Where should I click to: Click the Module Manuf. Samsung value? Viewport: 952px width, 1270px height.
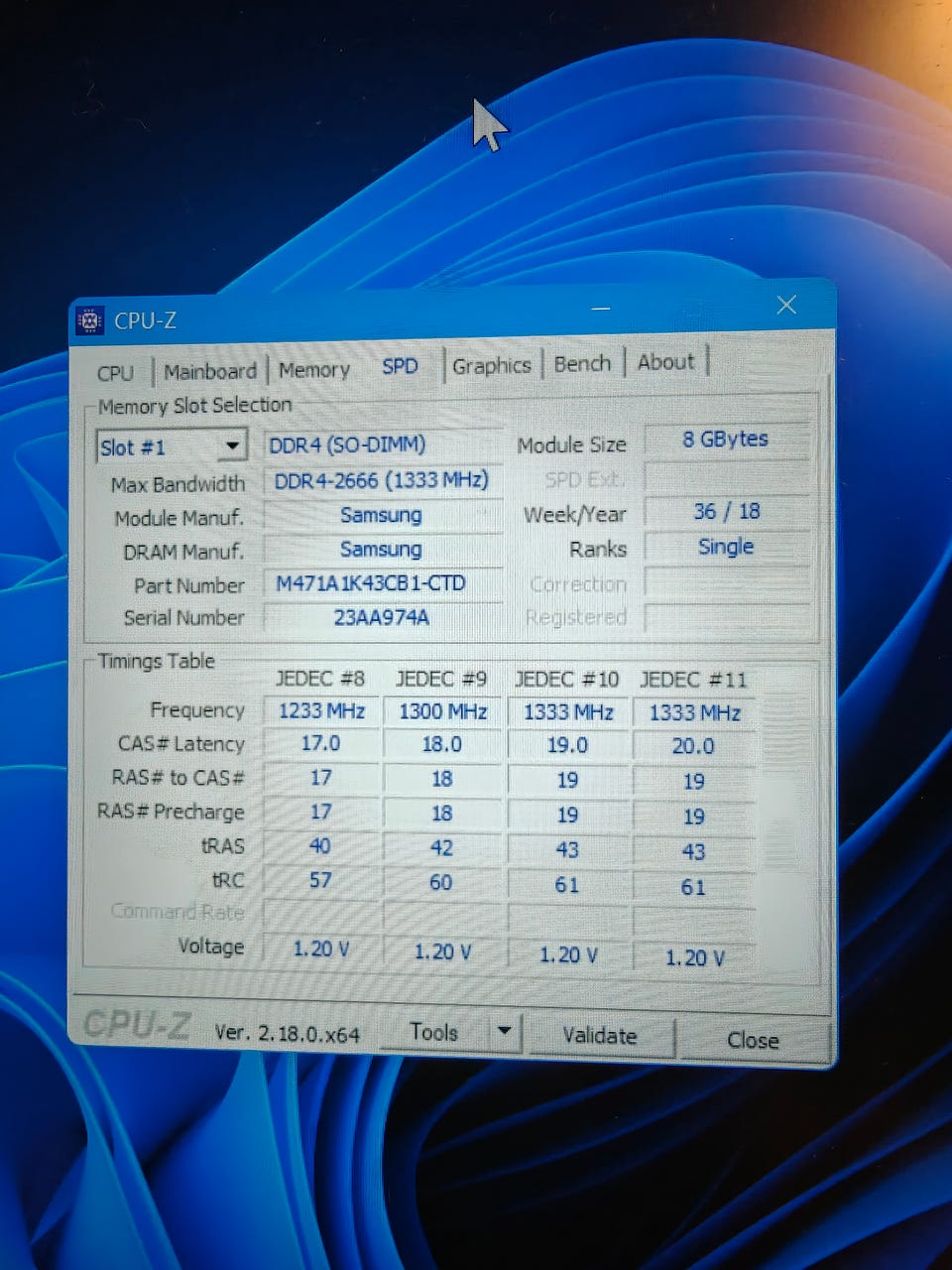point(383,515)
